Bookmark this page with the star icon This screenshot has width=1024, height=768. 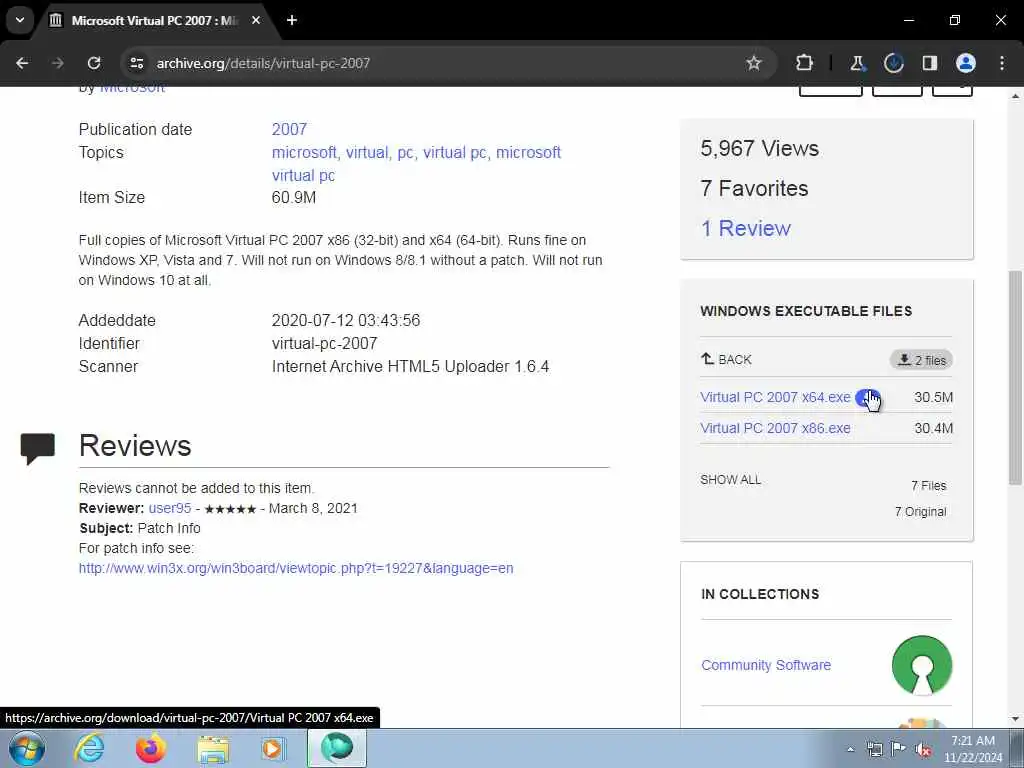click(754, 63)
